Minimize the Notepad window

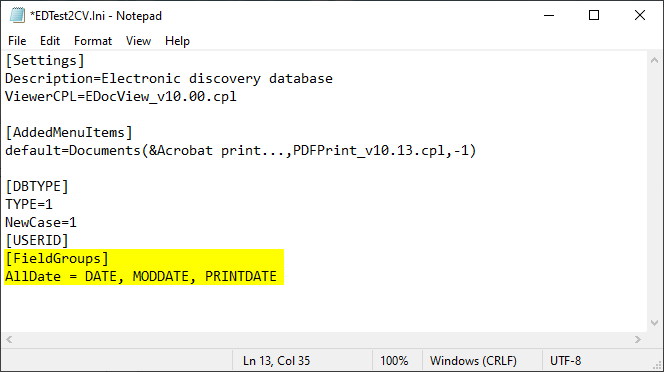[549, 16]
